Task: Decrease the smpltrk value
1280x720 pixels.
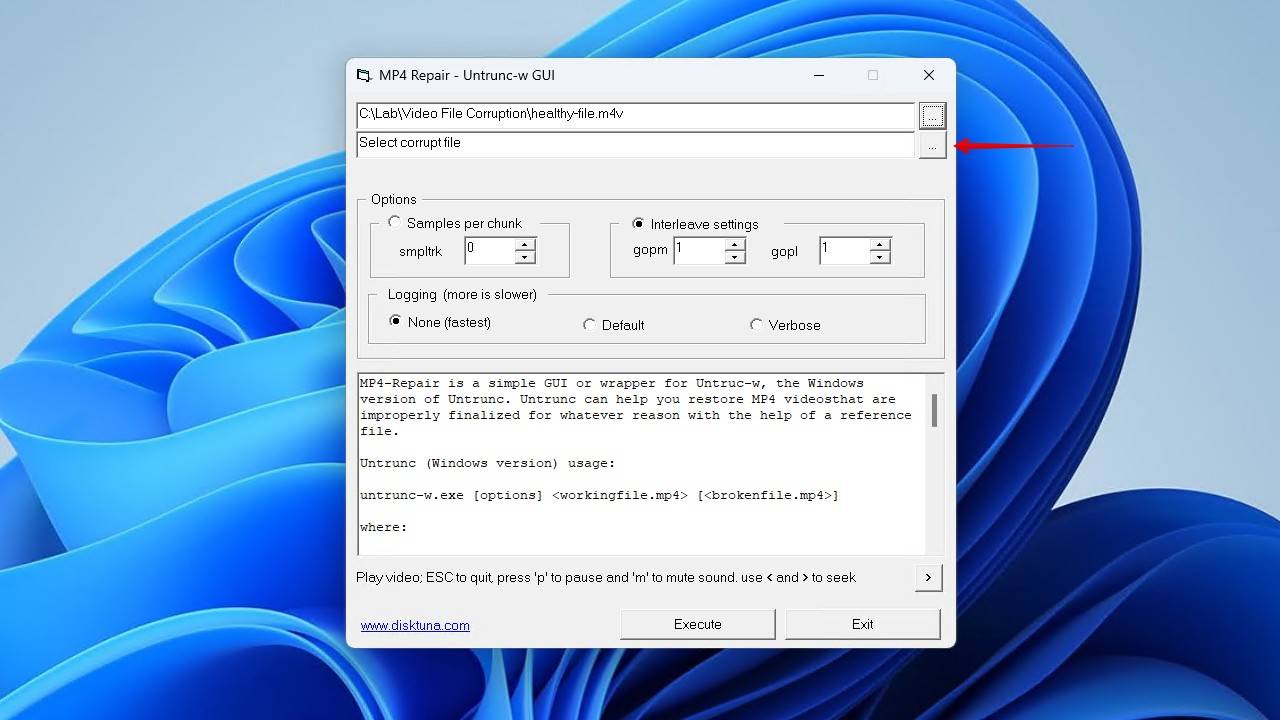Action: [525, 257]
